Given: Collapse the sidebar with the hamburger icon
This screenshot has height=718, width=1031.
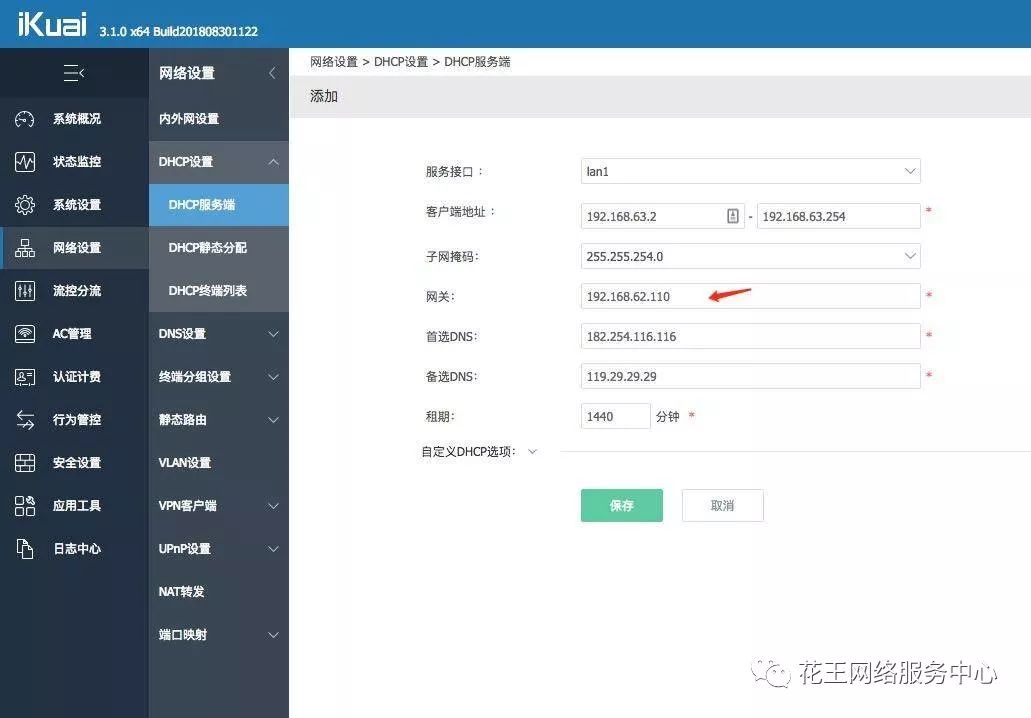Looking at the screenshot, I should (x=74, y=73).
